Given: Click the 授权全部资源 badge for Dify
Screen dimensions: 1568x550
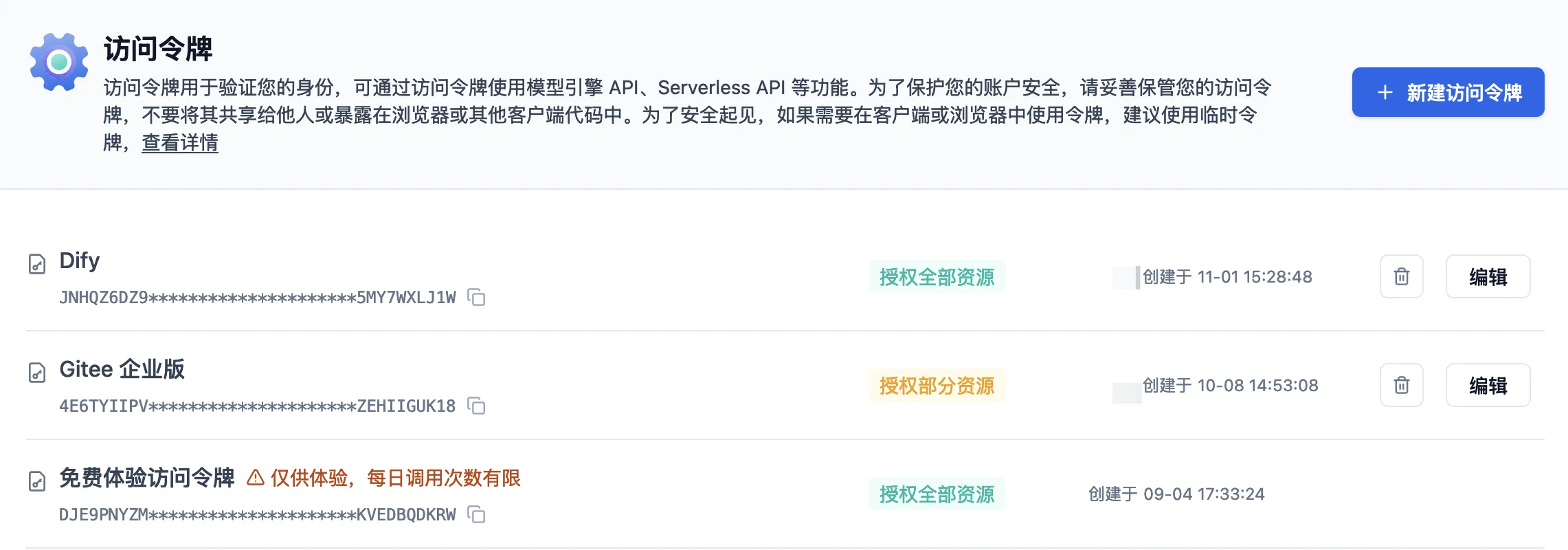Looking at the screenshot, I should [x=937, y=276].
